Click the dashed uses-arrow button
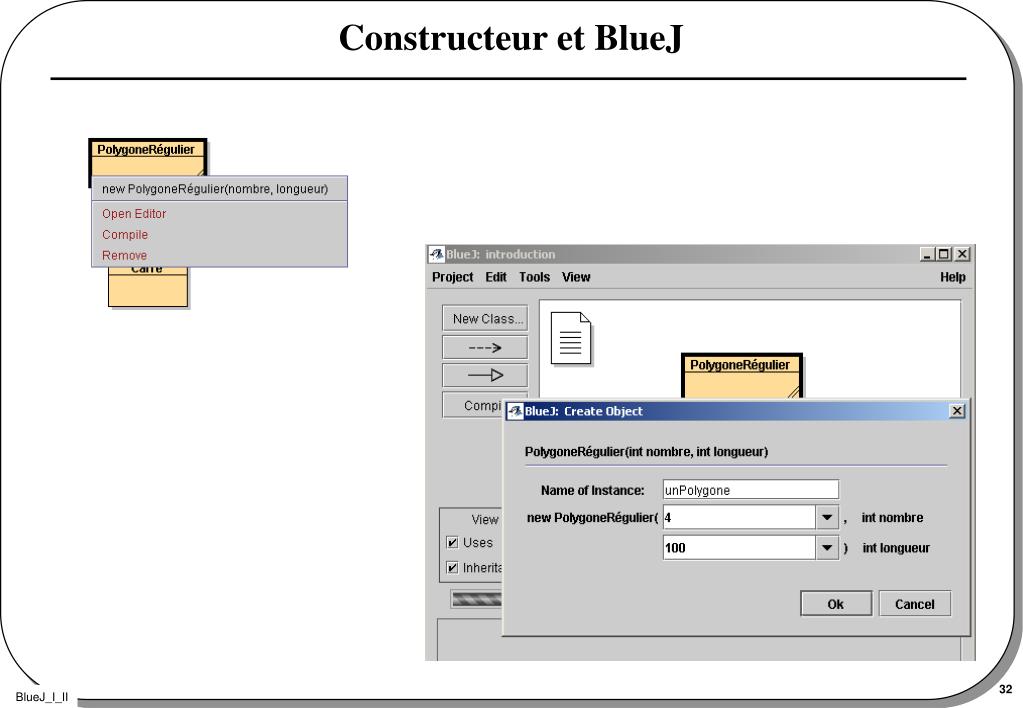The image size is (1023, 708). (485, 348)
